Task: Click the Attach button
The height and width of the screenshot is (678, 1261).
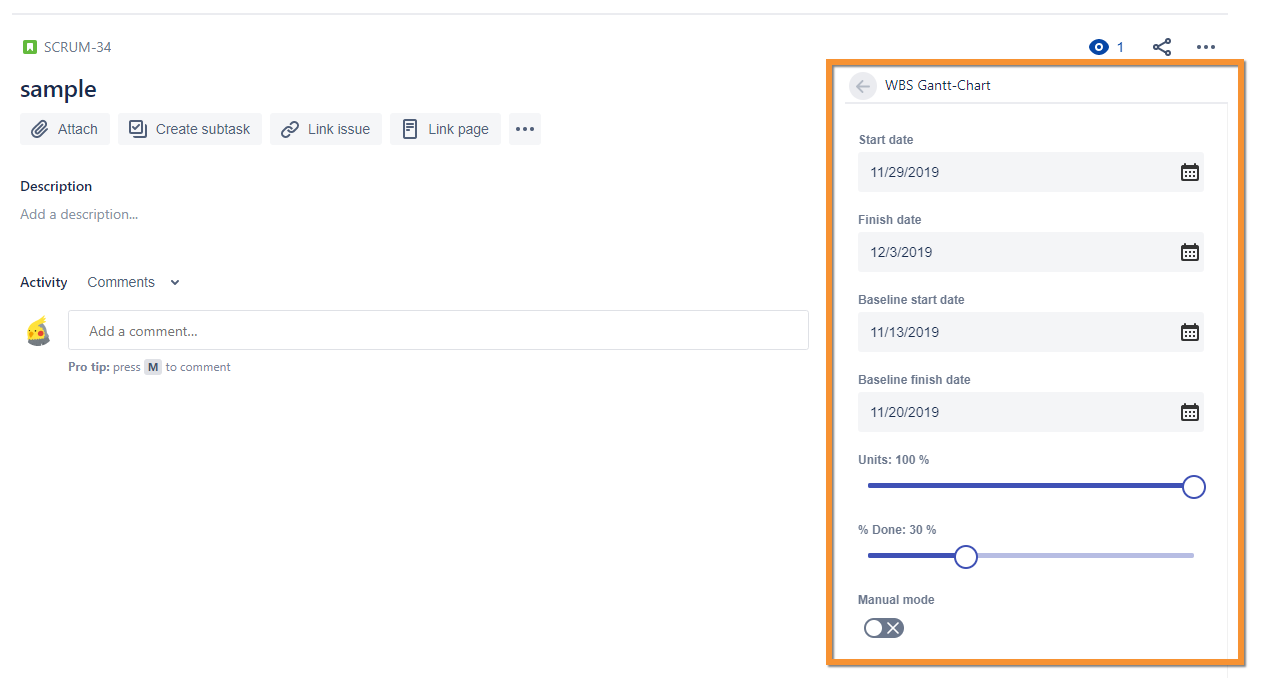Action: [x=65, y=129]
